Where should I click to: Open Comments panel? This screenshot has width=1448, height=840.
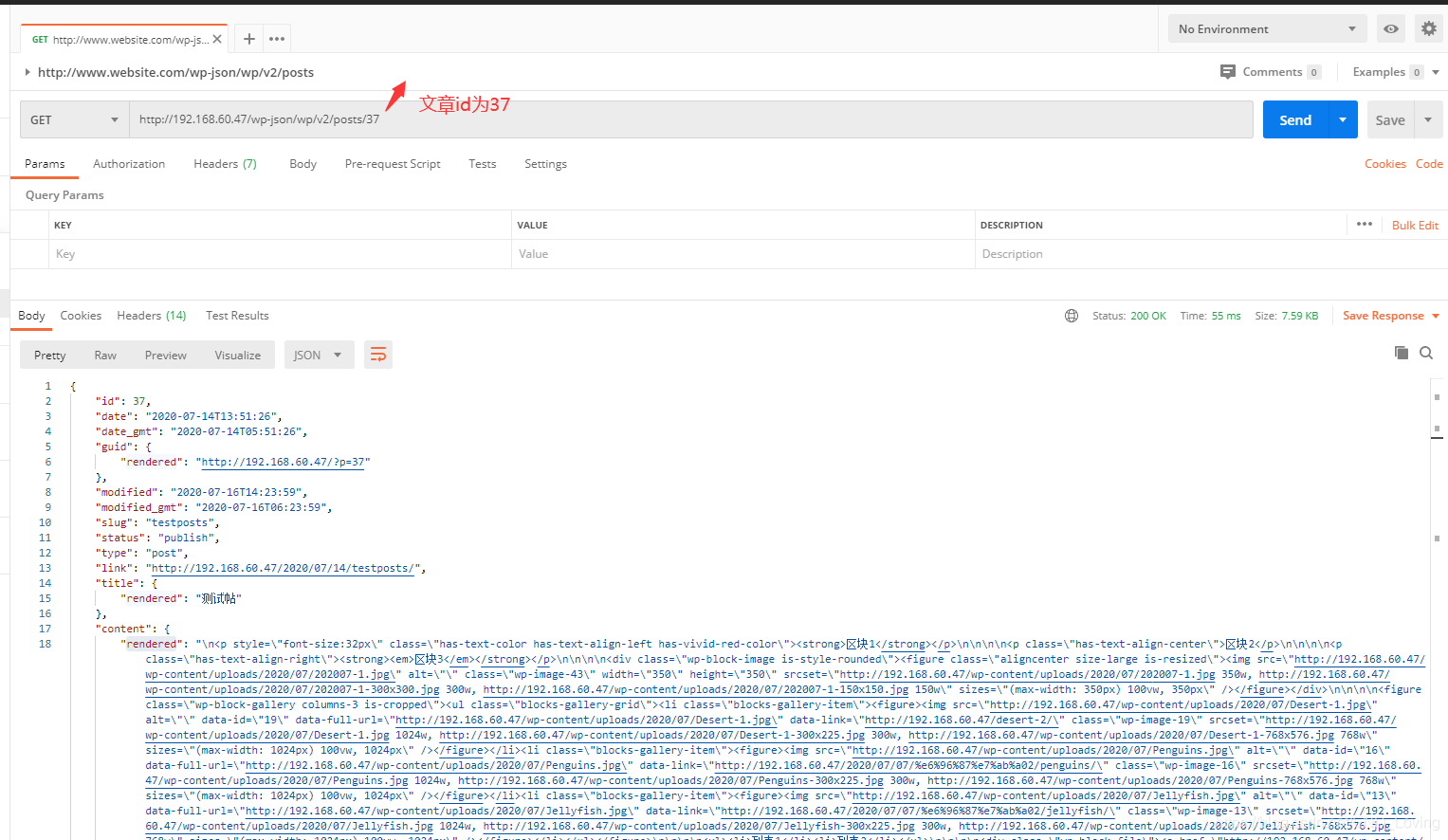pyautogui.click(x=1271, y=72)
